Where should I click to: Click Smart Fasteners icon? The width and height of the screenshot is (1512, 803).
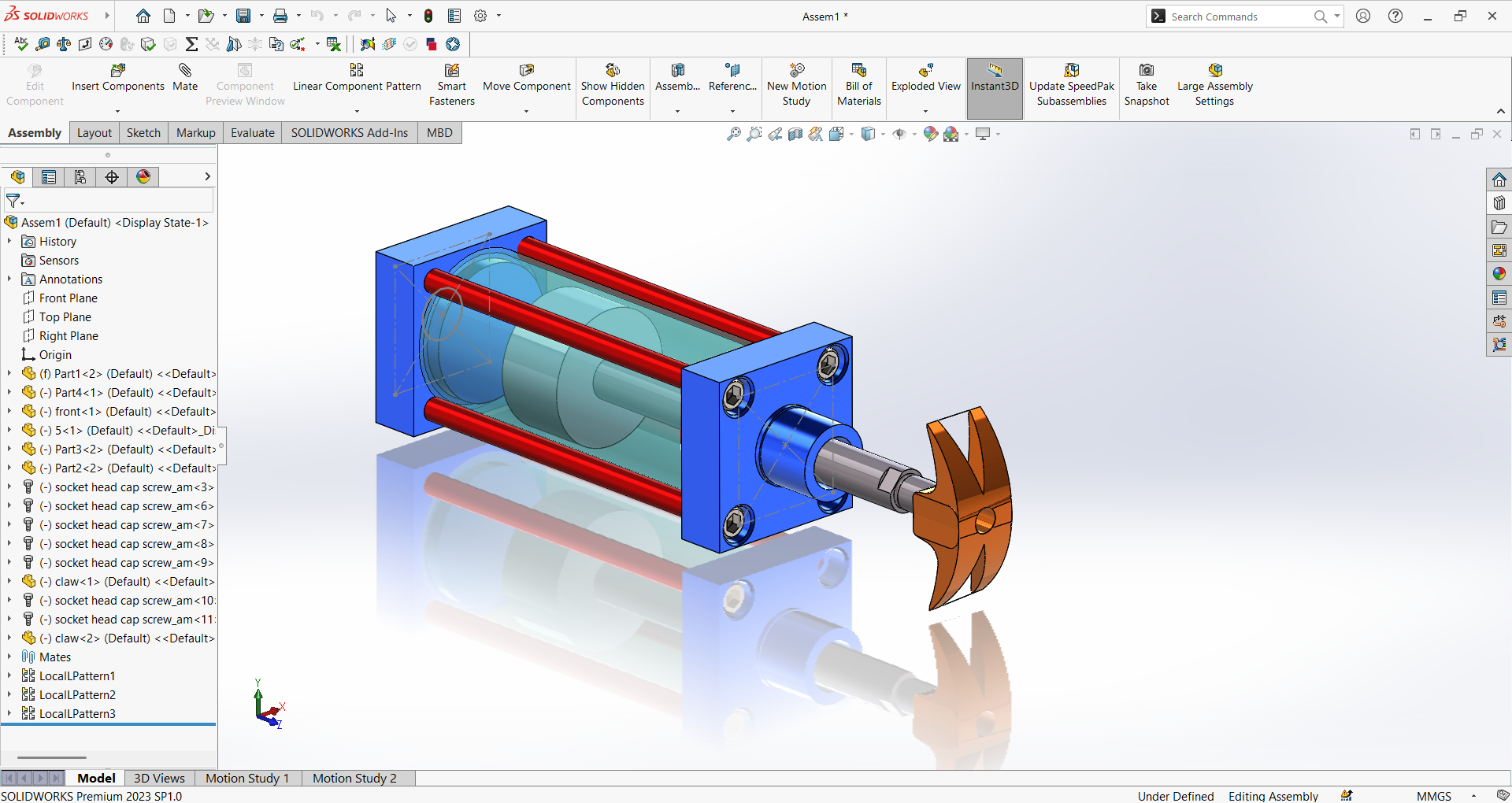(452, 70)
